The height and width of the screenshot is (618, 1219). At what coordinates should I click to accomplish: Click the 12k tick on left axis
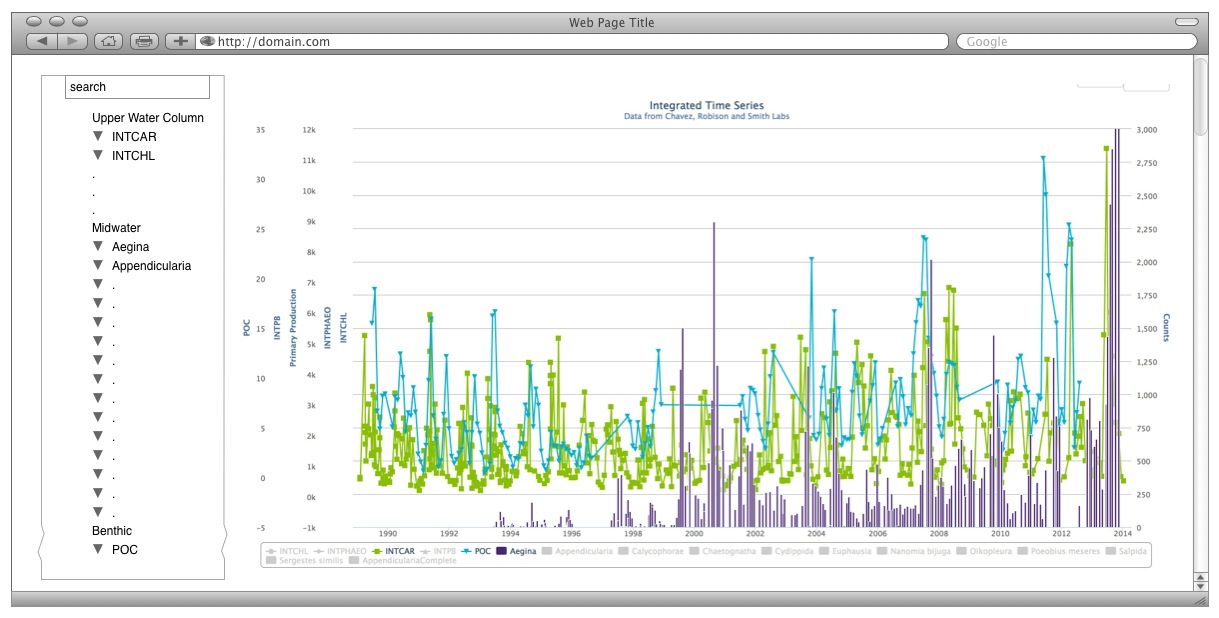pyautogui.click(x=309, y=130)
